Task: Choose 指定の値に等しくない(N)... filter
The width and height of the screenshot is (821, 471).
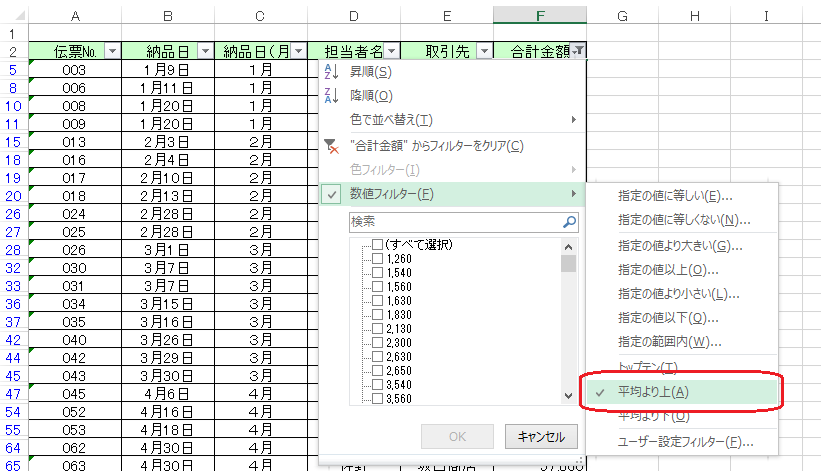Action: click(682, 220)
